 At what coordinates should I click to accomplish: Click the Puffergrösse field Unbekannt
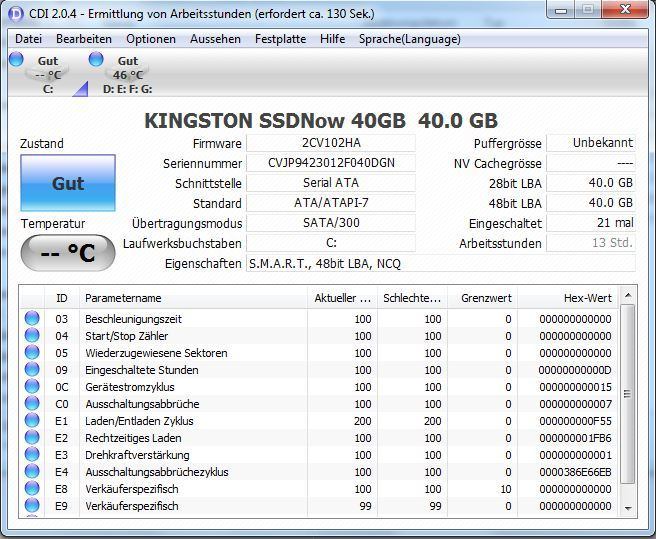point(591,143)
